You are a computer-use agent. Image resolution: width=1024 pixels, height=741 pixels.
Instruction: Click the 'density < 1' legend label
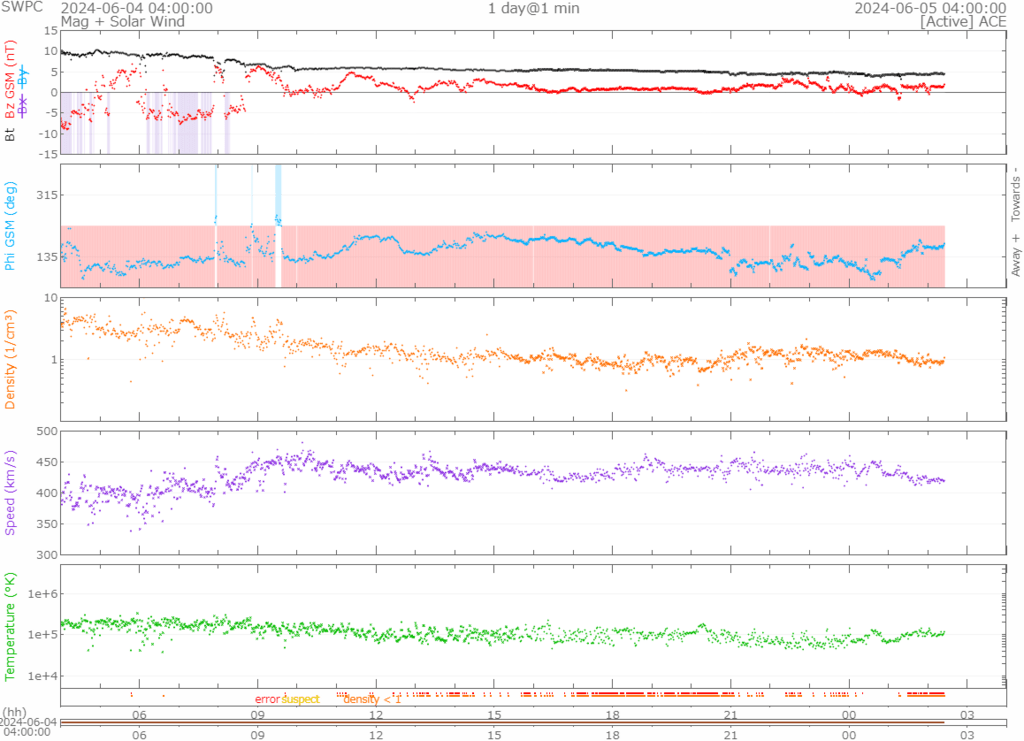coord(372,699)
